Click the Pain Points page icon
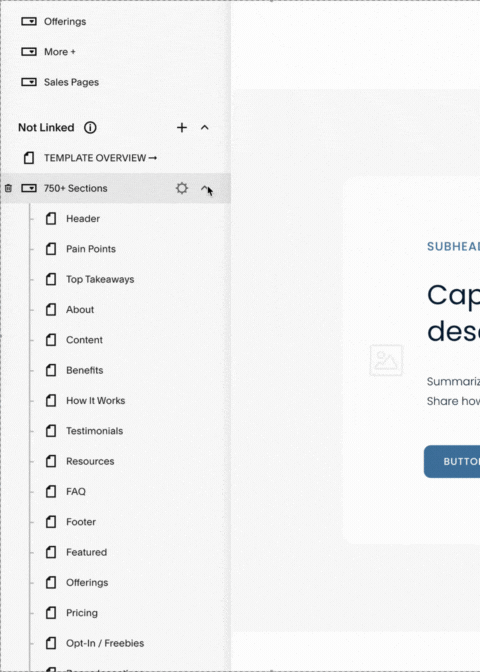This screenshot has width=480, height=672. 51,249
